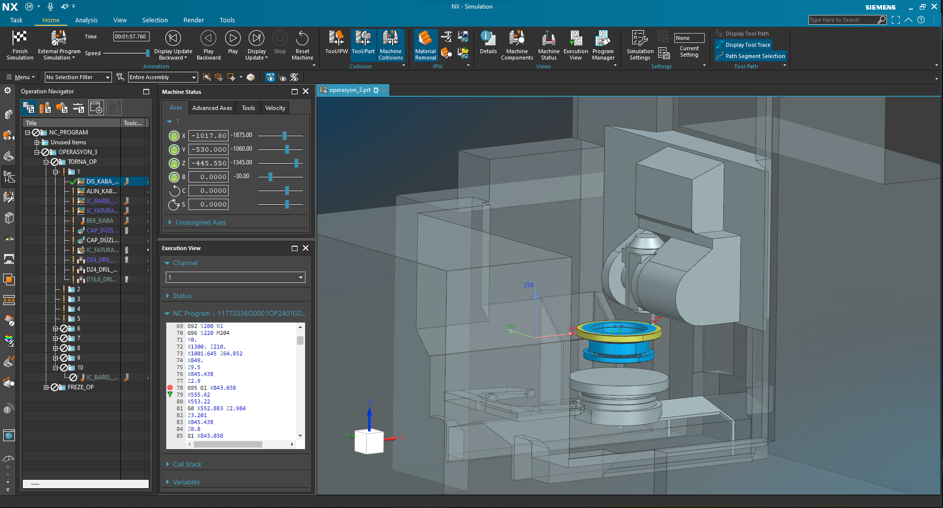Image resolution: width=943 pixels, height=508 pixels.
Task: Open the Details view icon
Action: click(488, 38)
